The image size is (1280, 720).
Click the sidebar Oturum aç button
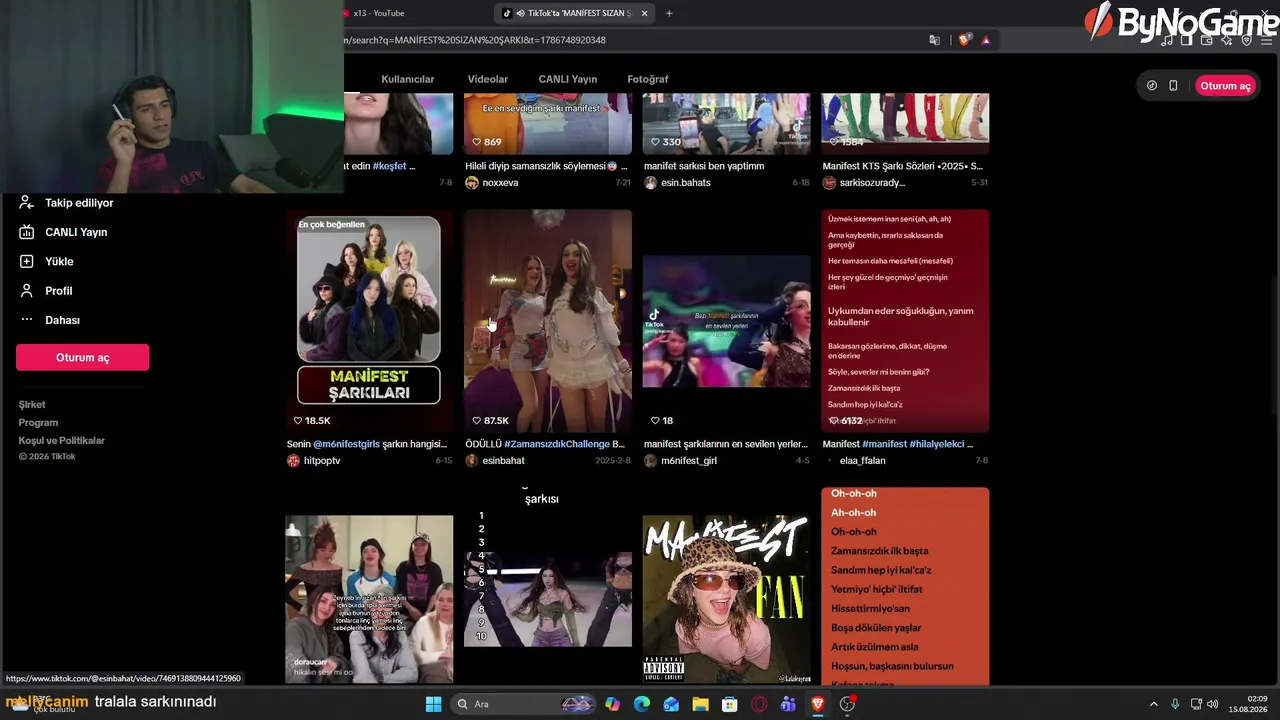click(82, 357)
